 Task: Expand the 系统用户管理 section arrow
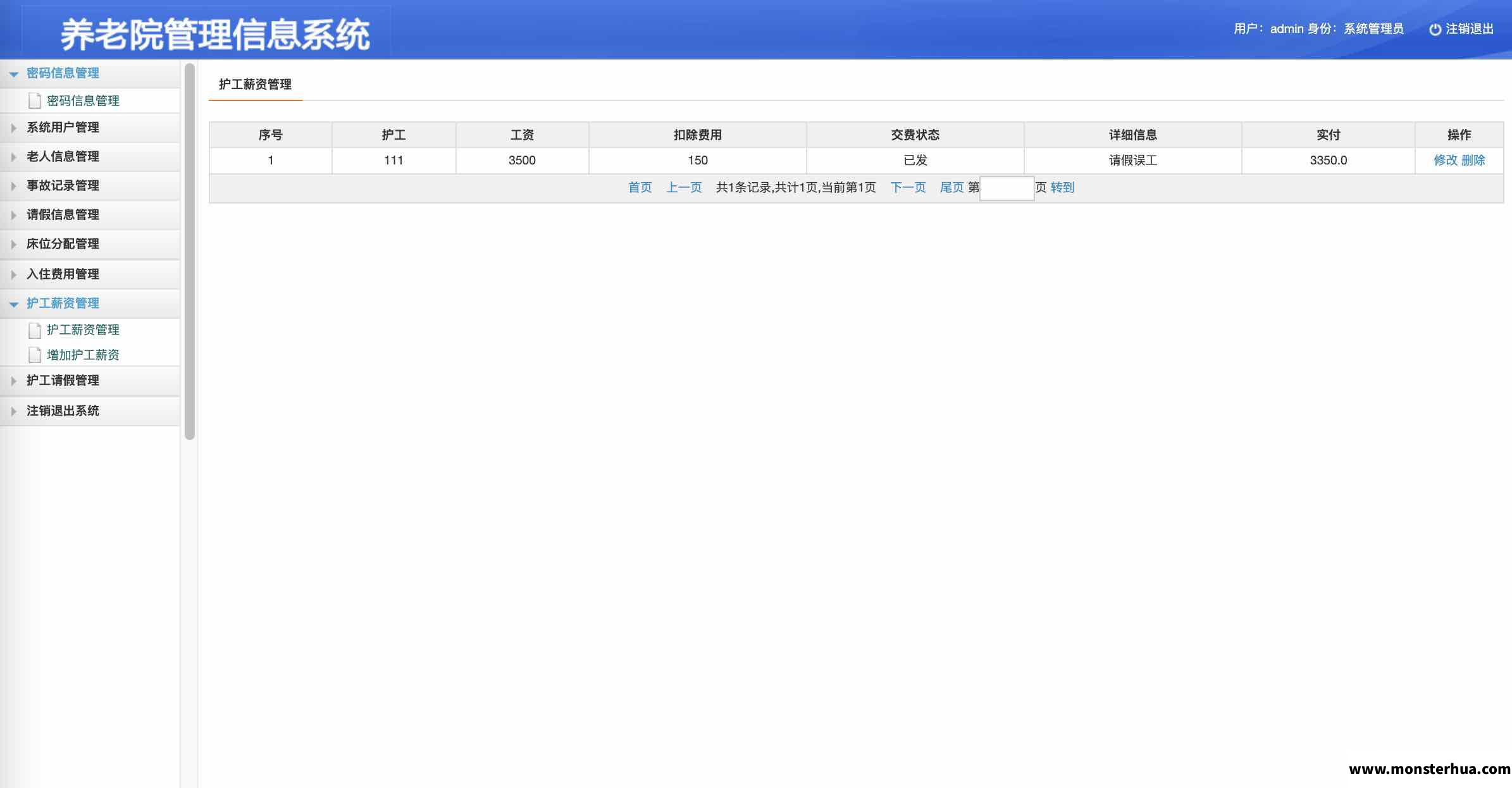coord(13,128)
